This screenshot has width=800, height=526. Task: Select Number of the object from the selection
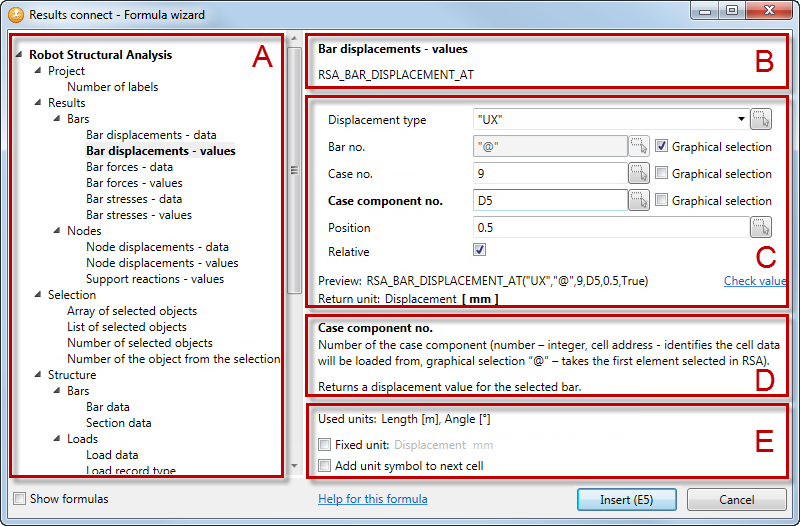(173, 359)
